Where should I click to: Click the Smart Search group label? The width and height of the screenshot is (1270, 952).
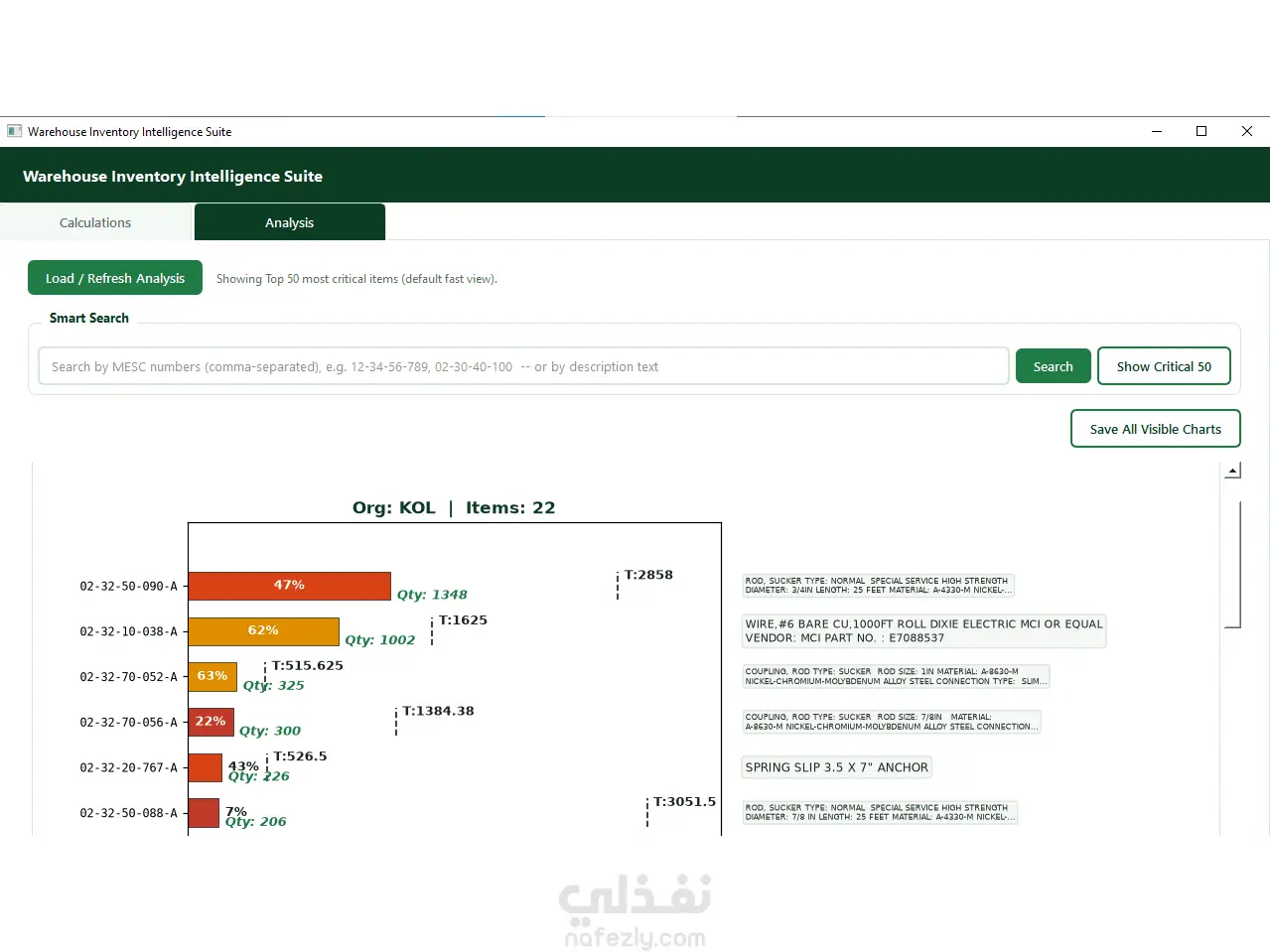[x=89, y=318]
